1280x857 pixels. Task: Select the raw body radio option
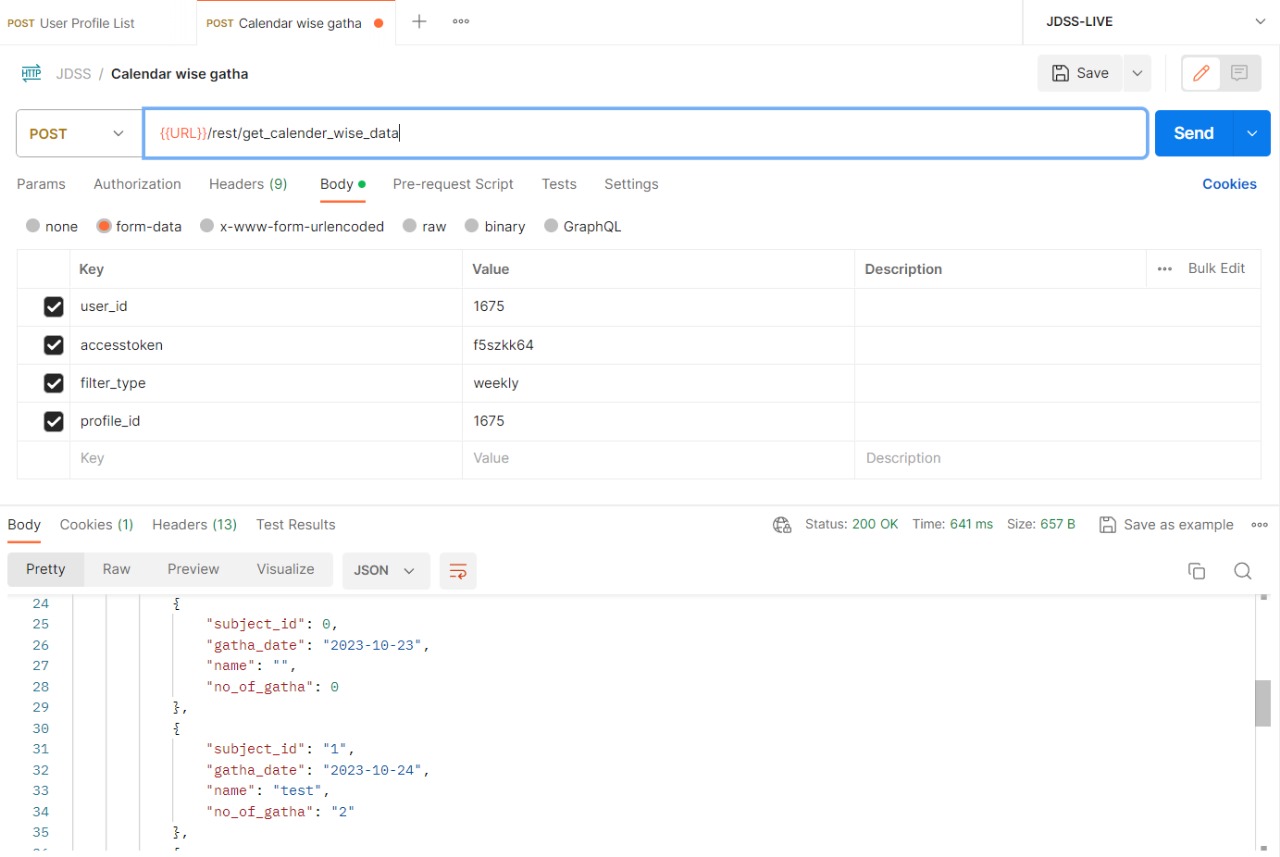tap(409, 226)
